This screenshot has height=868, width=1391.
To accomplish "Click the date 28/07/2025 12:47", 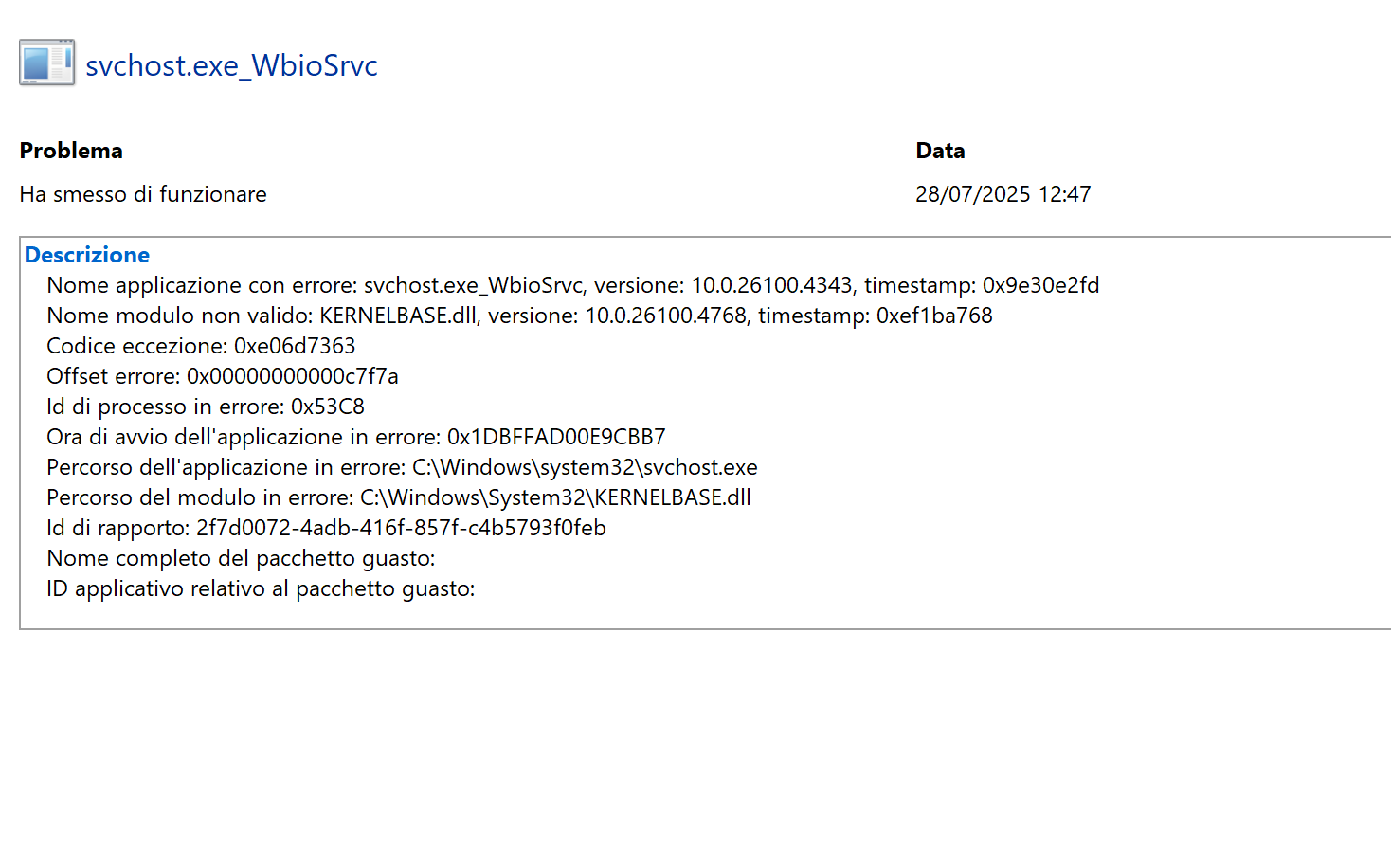I will [1003, 194].
